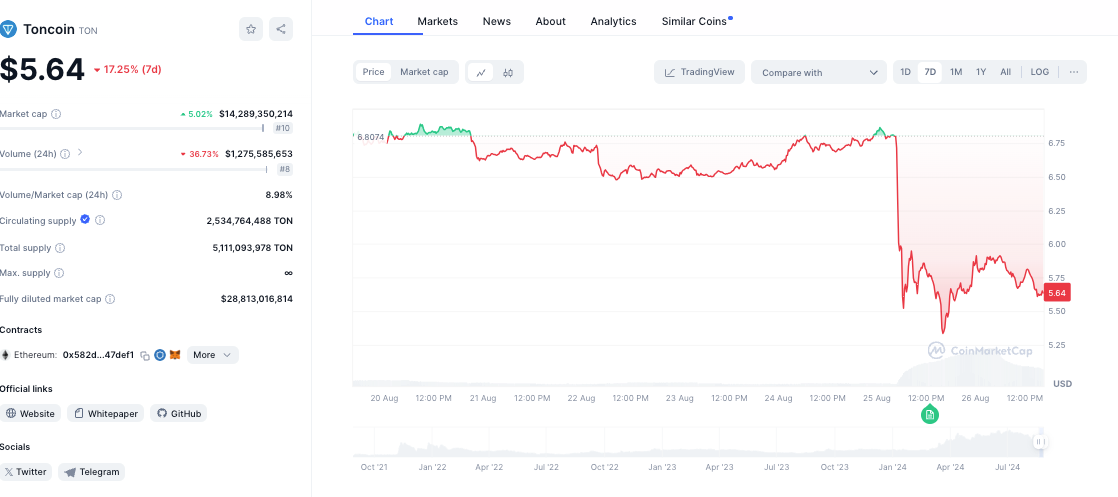Open the Markets tab
This screenshot has width=1118, height=497.
[438, 21]
